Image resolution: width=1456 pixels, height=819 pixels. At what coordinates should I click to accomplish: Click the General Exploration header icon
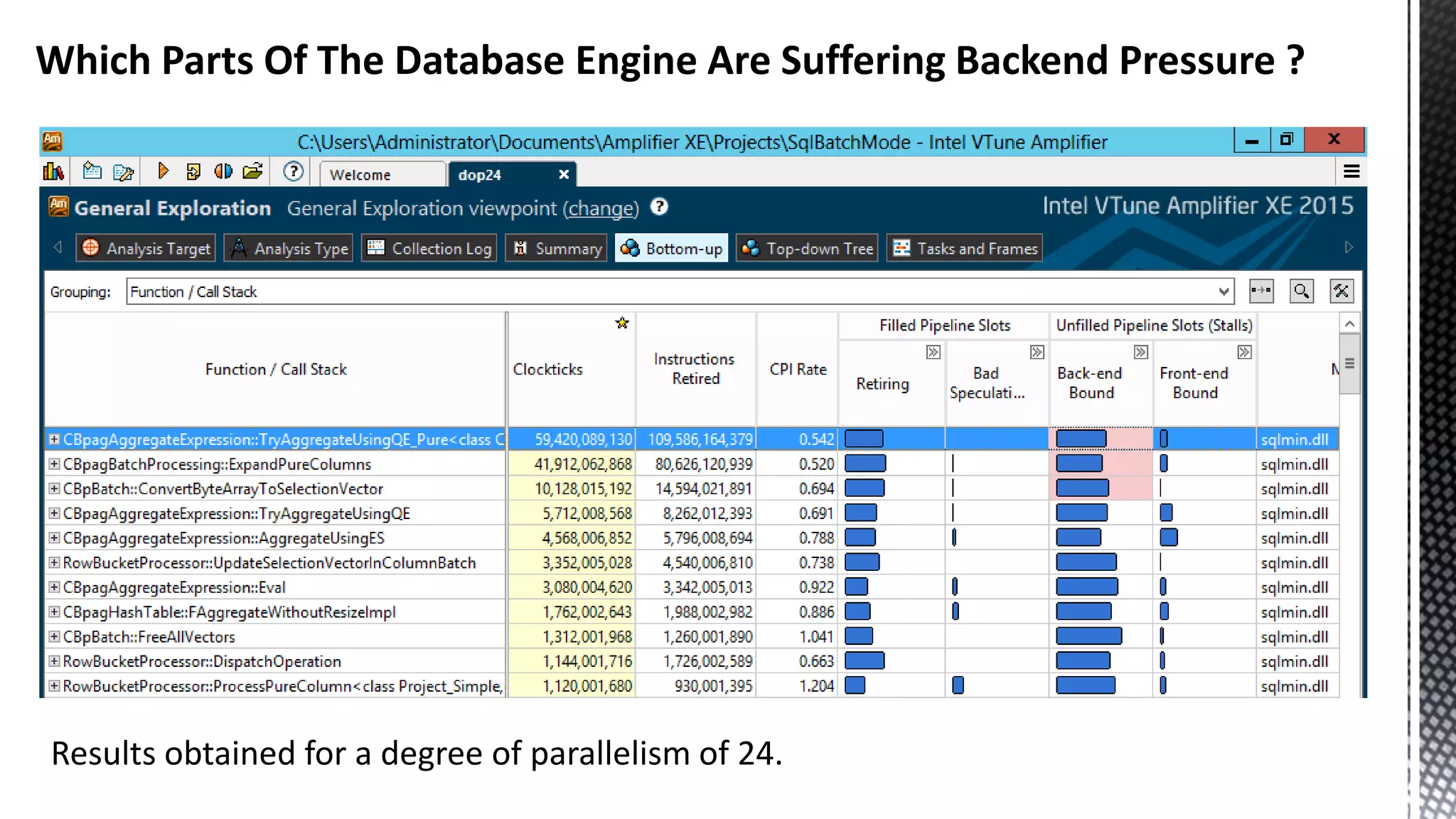[59, 207]
